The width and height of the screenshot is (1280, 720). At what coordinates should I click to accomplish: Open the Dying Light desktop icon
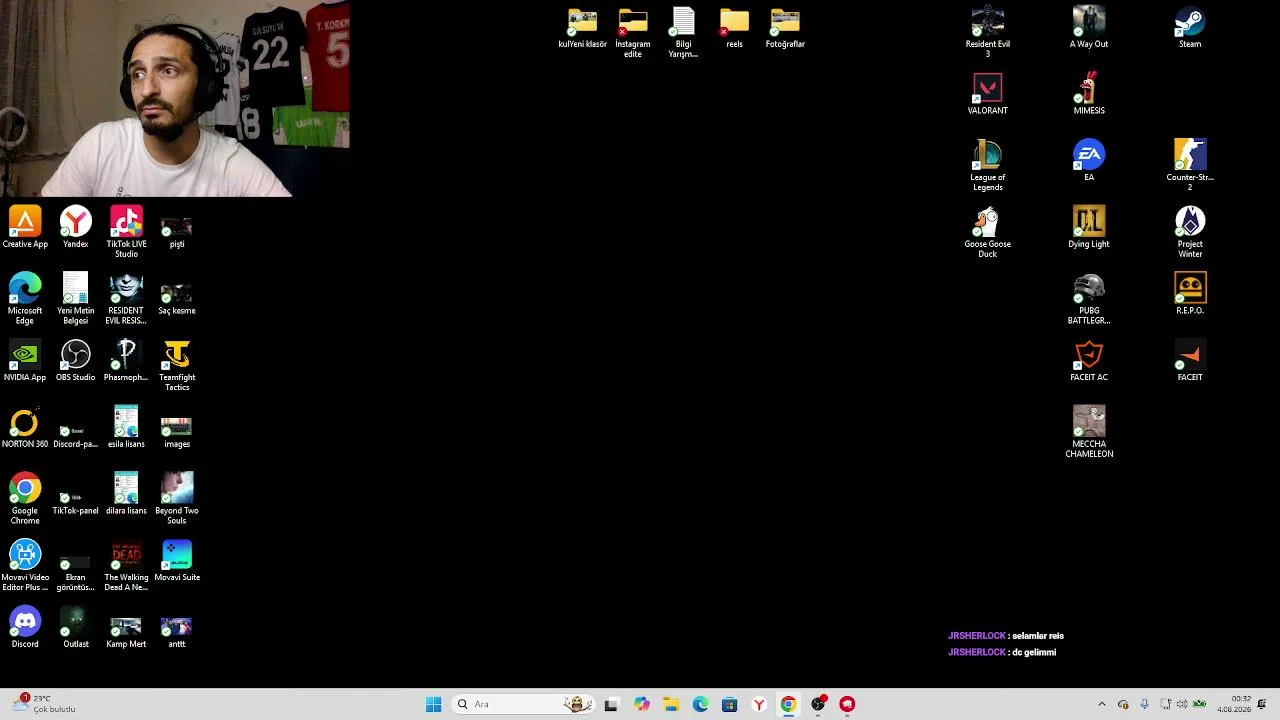click(1089, 227)
